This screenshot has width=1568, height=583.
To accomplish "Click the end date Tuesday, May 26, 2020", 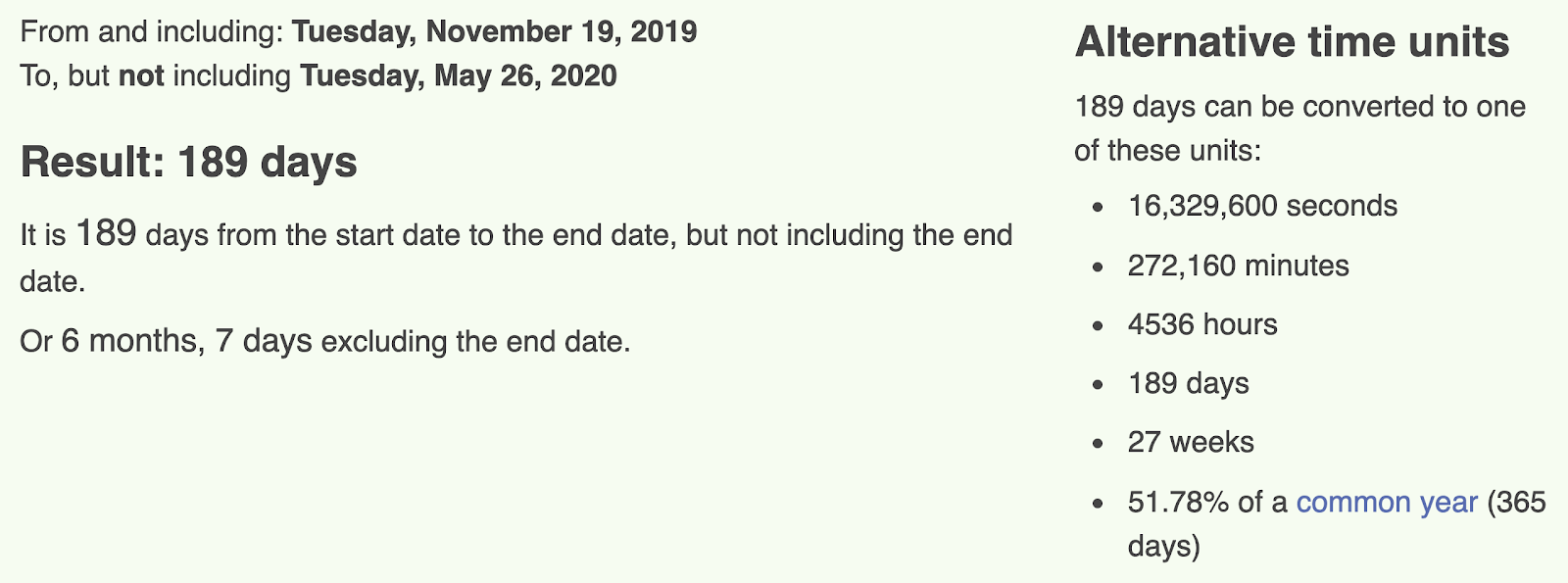I will pyautogui.click(x=459, y=76).
